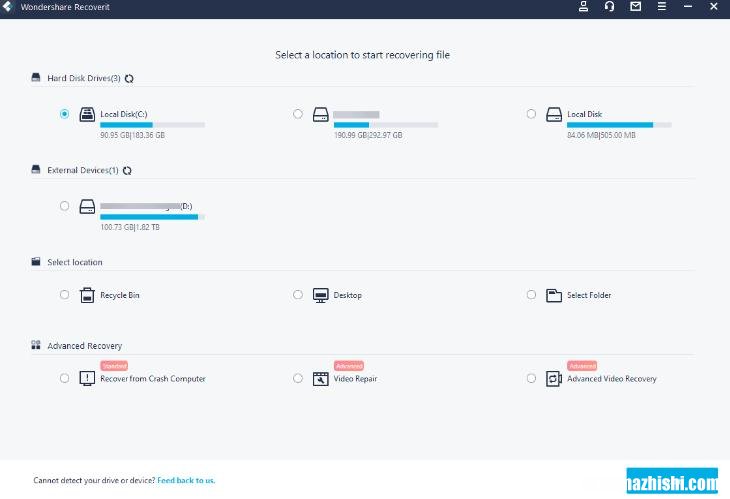
Task: Click the Local Disk(C:) label
Action: pyautogui.click(x=124, y=114)
